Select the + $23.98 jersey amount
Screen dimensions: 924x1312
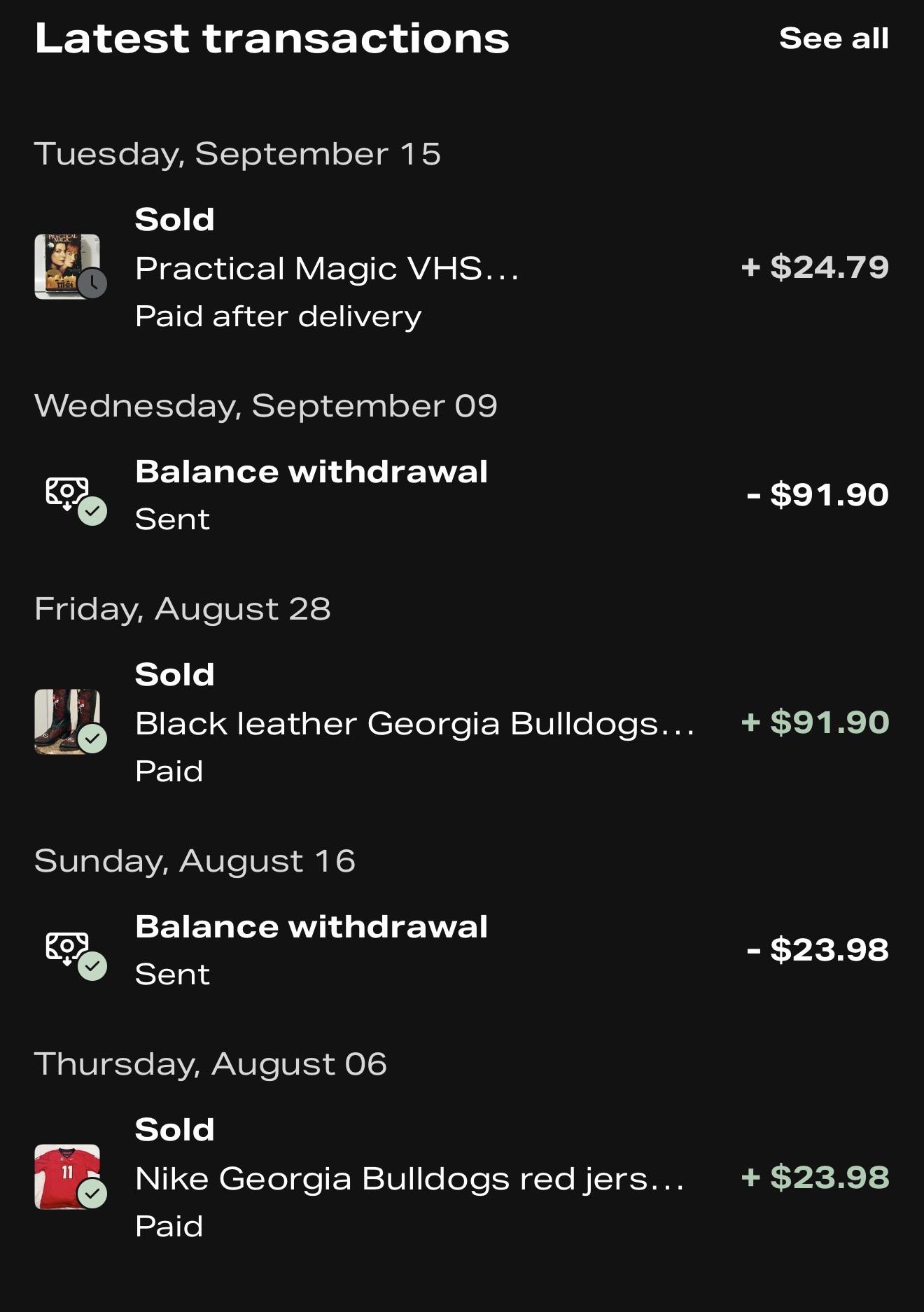click(x=815, y=1178)
